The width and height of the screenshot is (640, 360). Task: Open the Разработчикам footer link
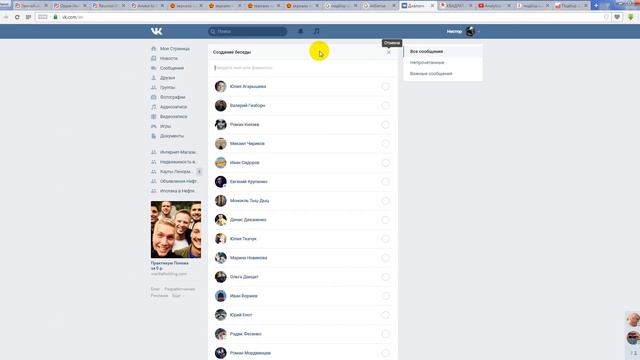180,289
